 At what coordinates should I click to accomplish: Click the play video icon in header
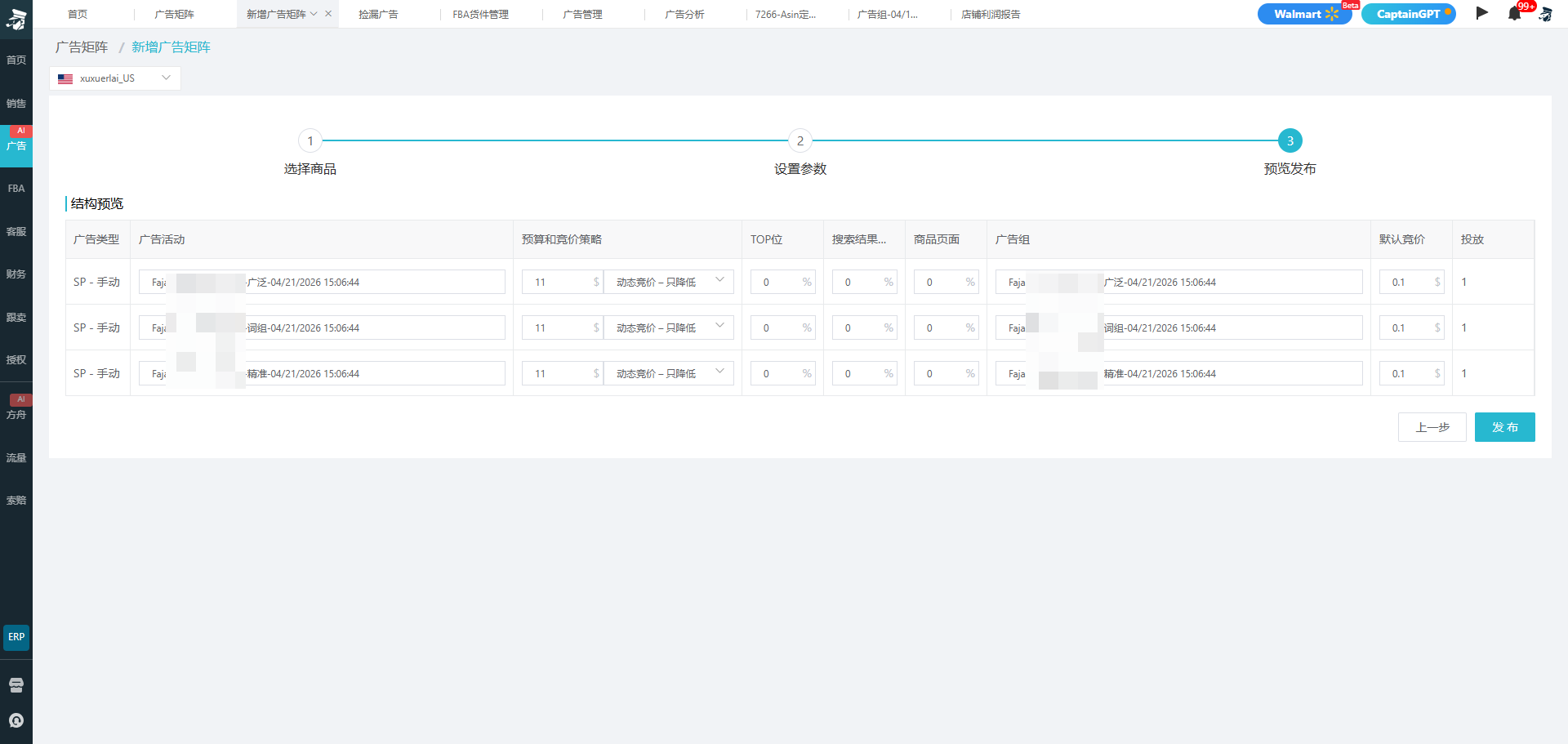1481,13
